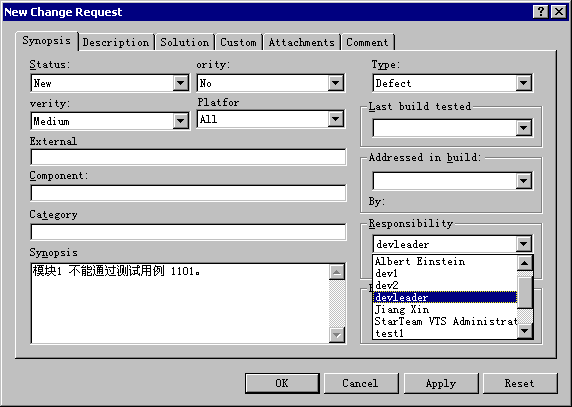Open the Comment tab

tap(367, 42)
